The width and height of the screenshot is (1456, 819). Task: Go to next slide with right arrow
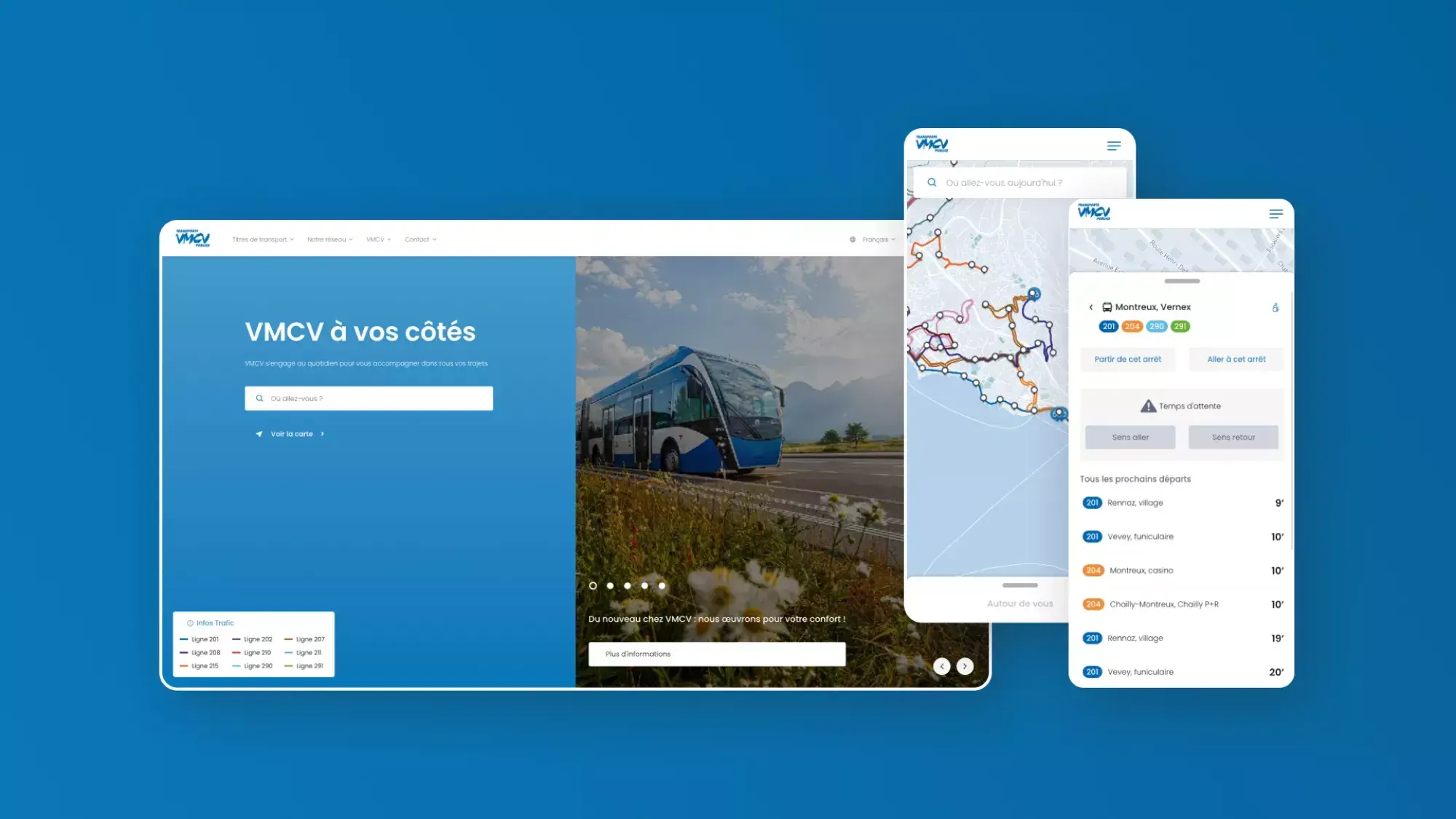click(965, 666)
